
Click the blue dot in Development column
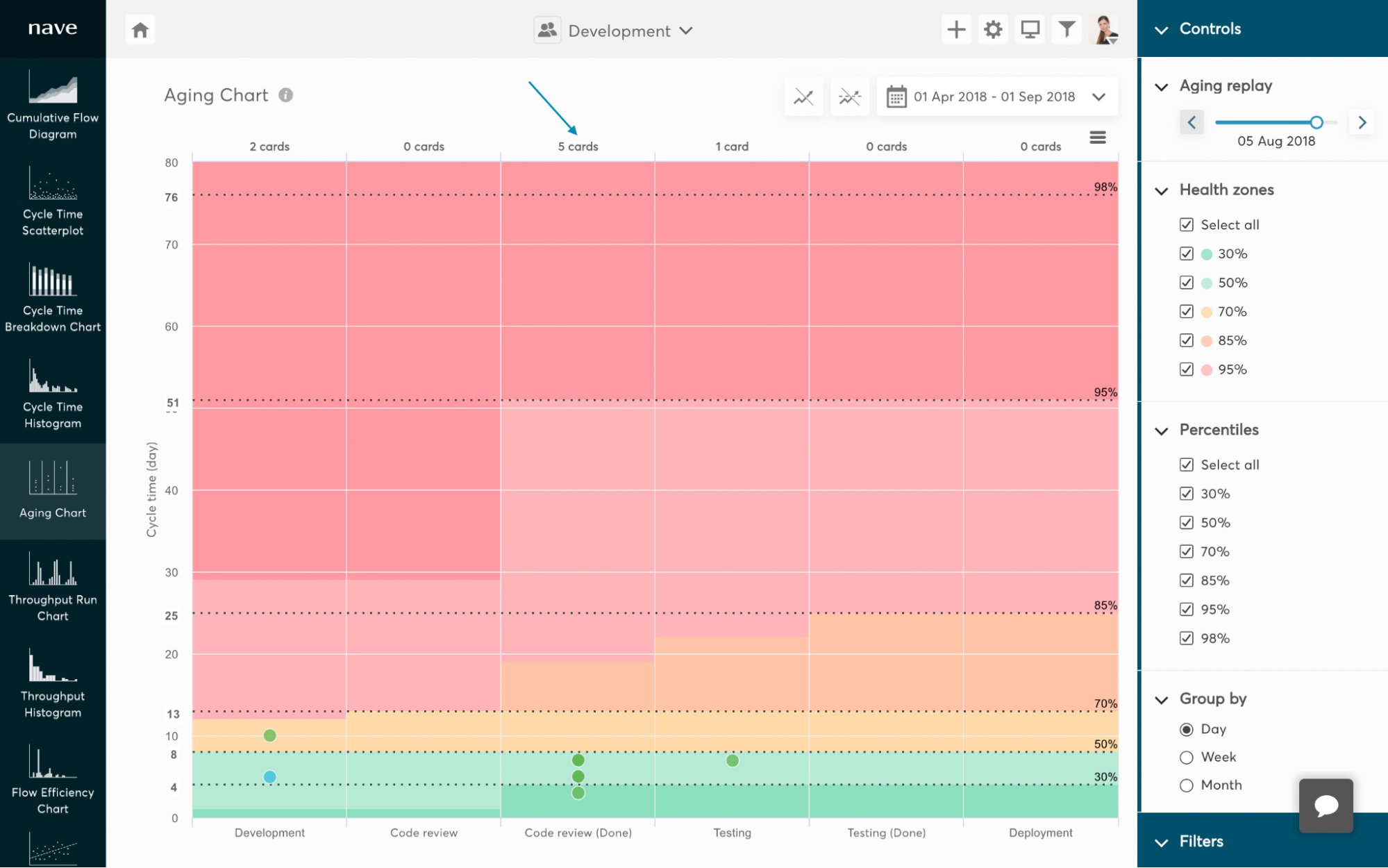tap(270, 777)
